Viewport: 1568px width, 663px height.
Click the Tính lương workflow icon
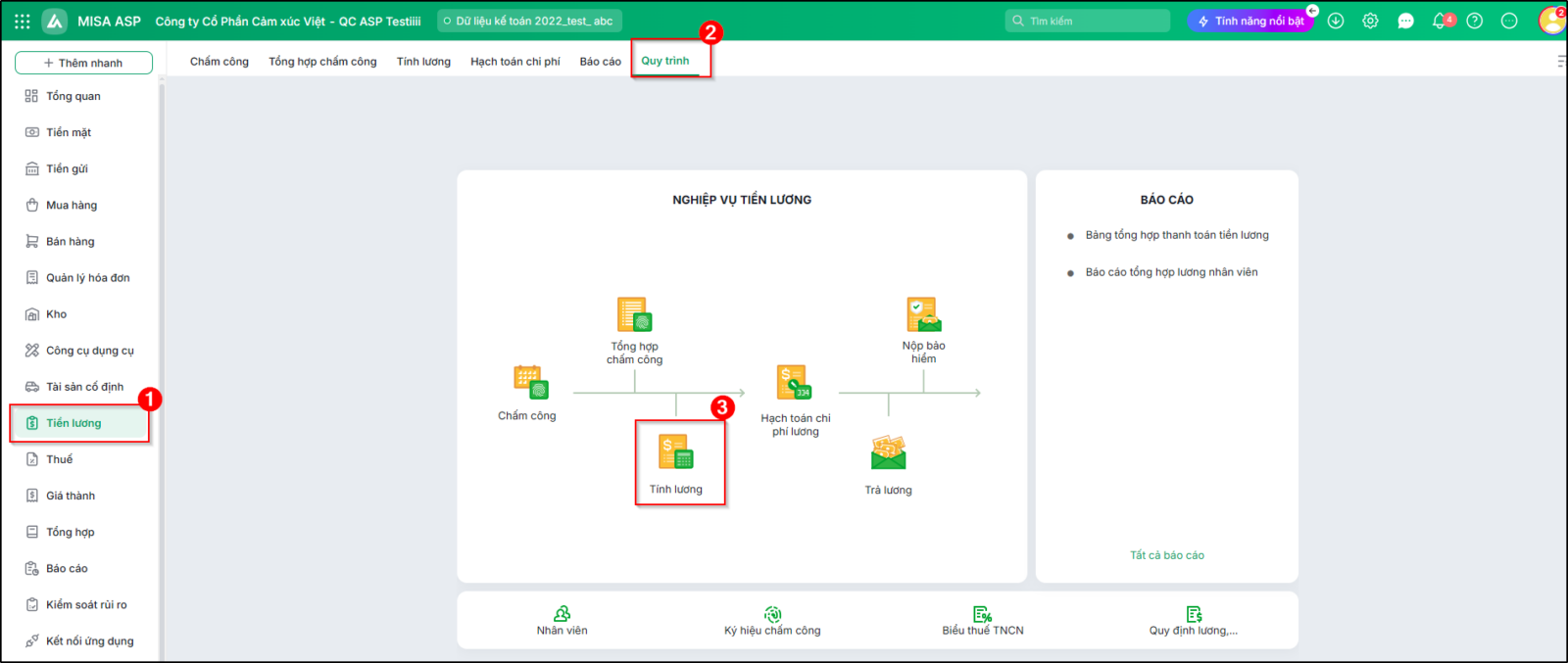point(676,451)
